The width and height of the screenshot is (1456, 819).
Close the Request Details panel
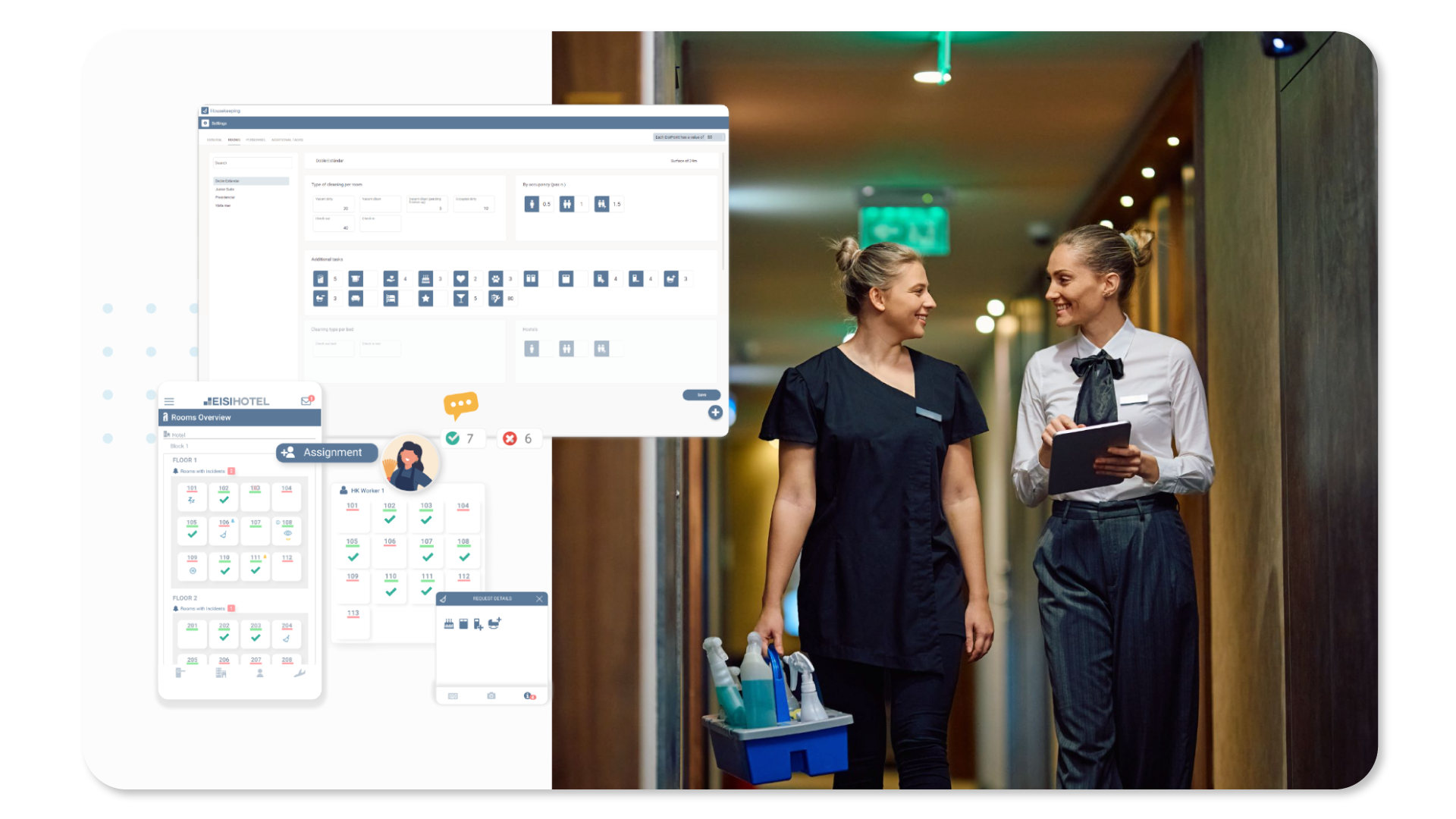click(x=539, y=599)
